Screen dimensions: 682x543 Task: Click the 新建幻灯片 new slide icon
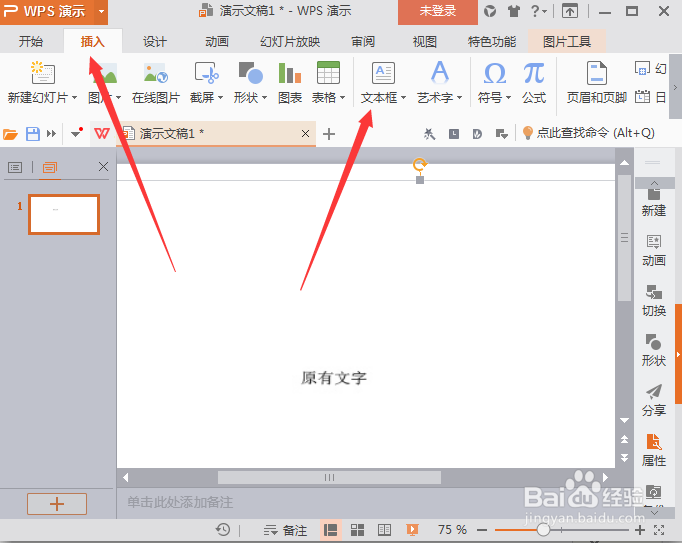[x=42, y=73]
